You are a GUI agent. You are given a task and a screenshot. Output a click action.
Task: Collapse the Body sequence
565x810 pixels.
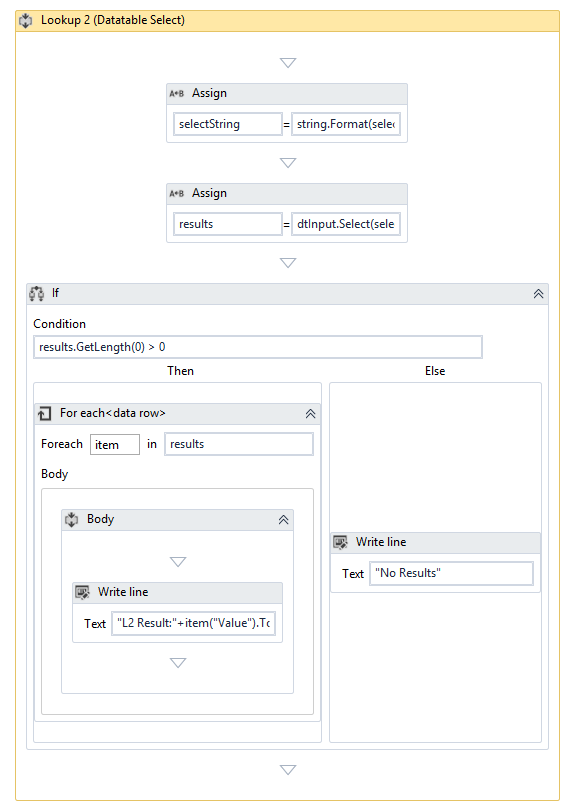point(284,520)
